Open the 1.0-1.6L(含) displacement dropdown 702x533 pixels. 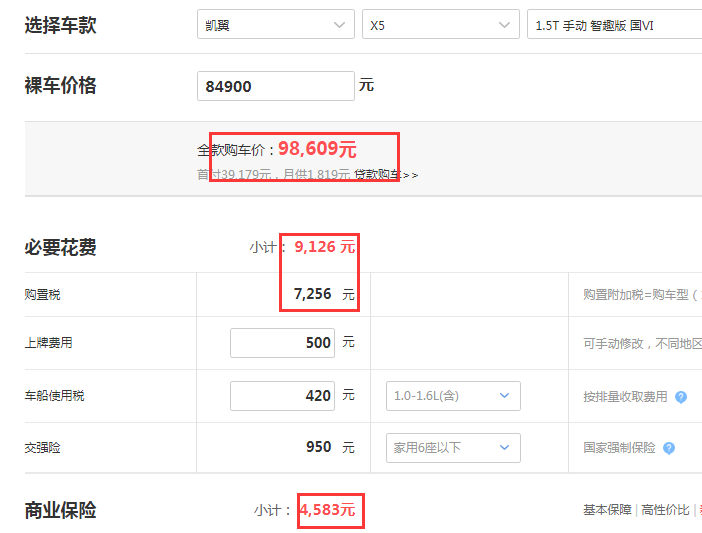point(453,396)
